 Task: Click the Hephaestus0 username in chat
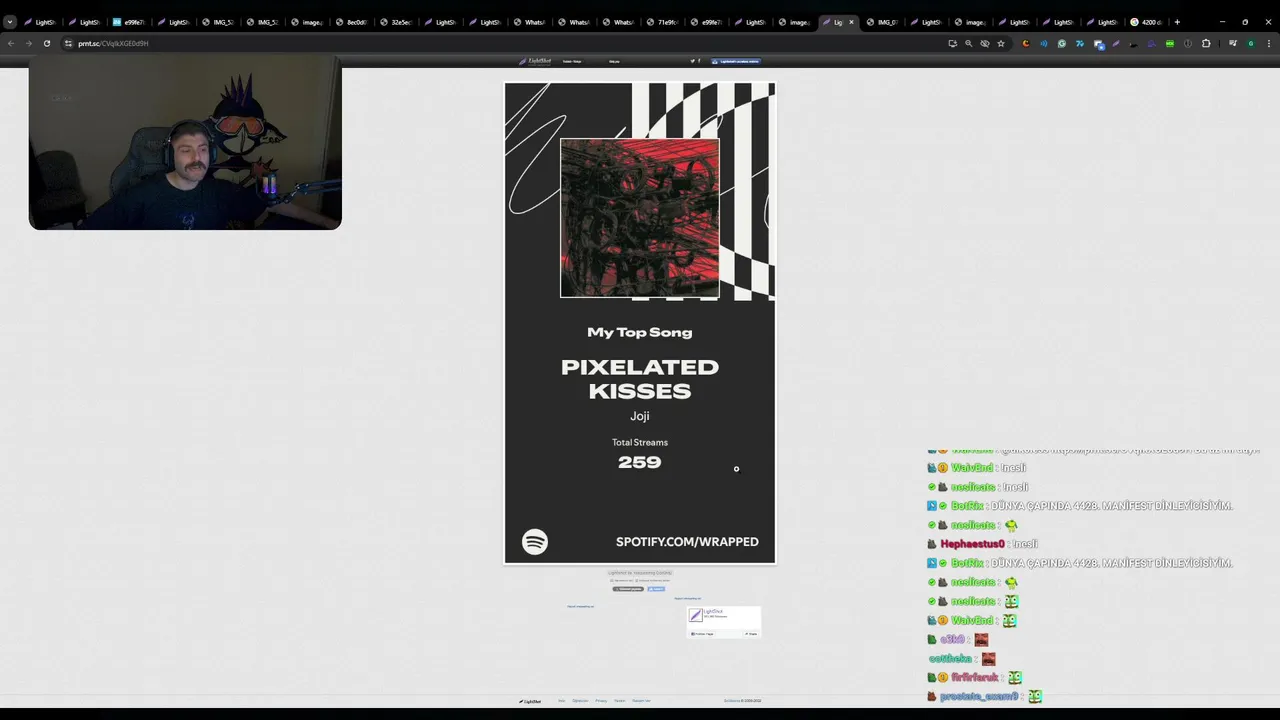click(972, 544)
